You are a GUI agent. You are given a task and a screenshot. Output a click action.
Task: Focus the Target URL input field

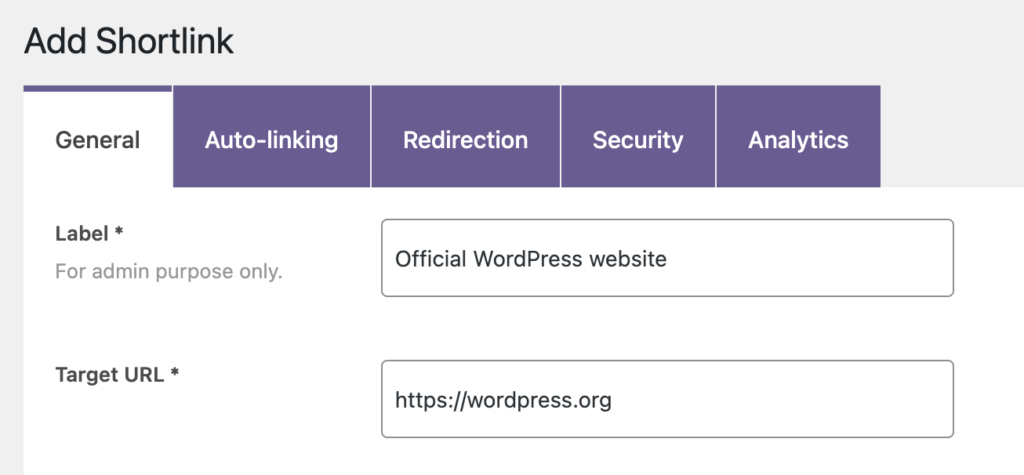point(667,399)
